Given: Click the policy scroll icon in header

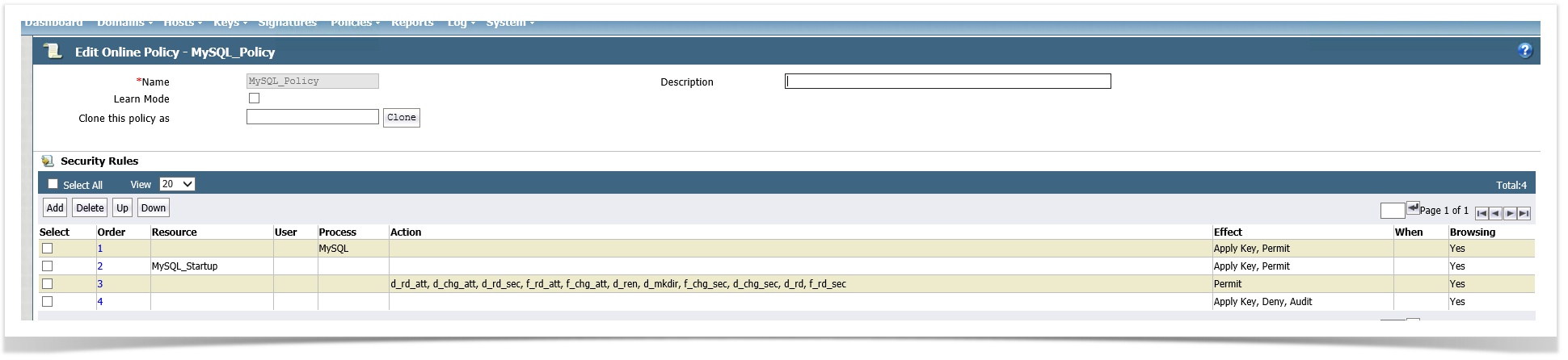Looking at the screenshot, I should (53, 52).
